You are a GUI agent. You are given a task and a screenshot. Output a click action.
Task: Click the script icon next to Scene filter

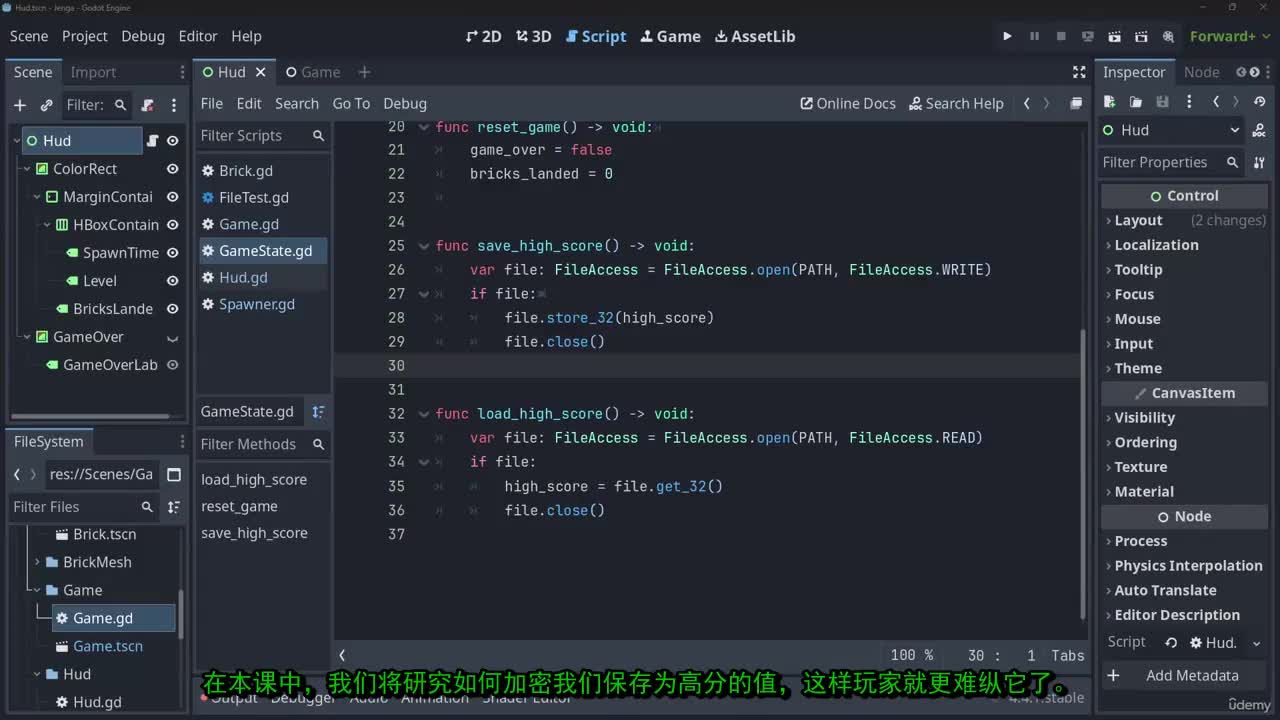pos(148,105)
